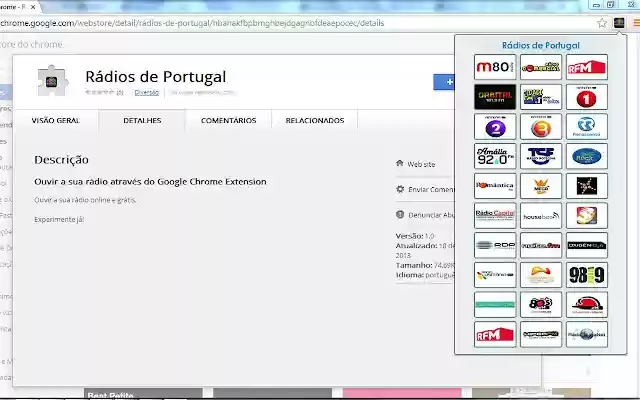This screenshot has height=400, width=640.
Task: Click the Descrição heading
Action: tap(61, 160)
